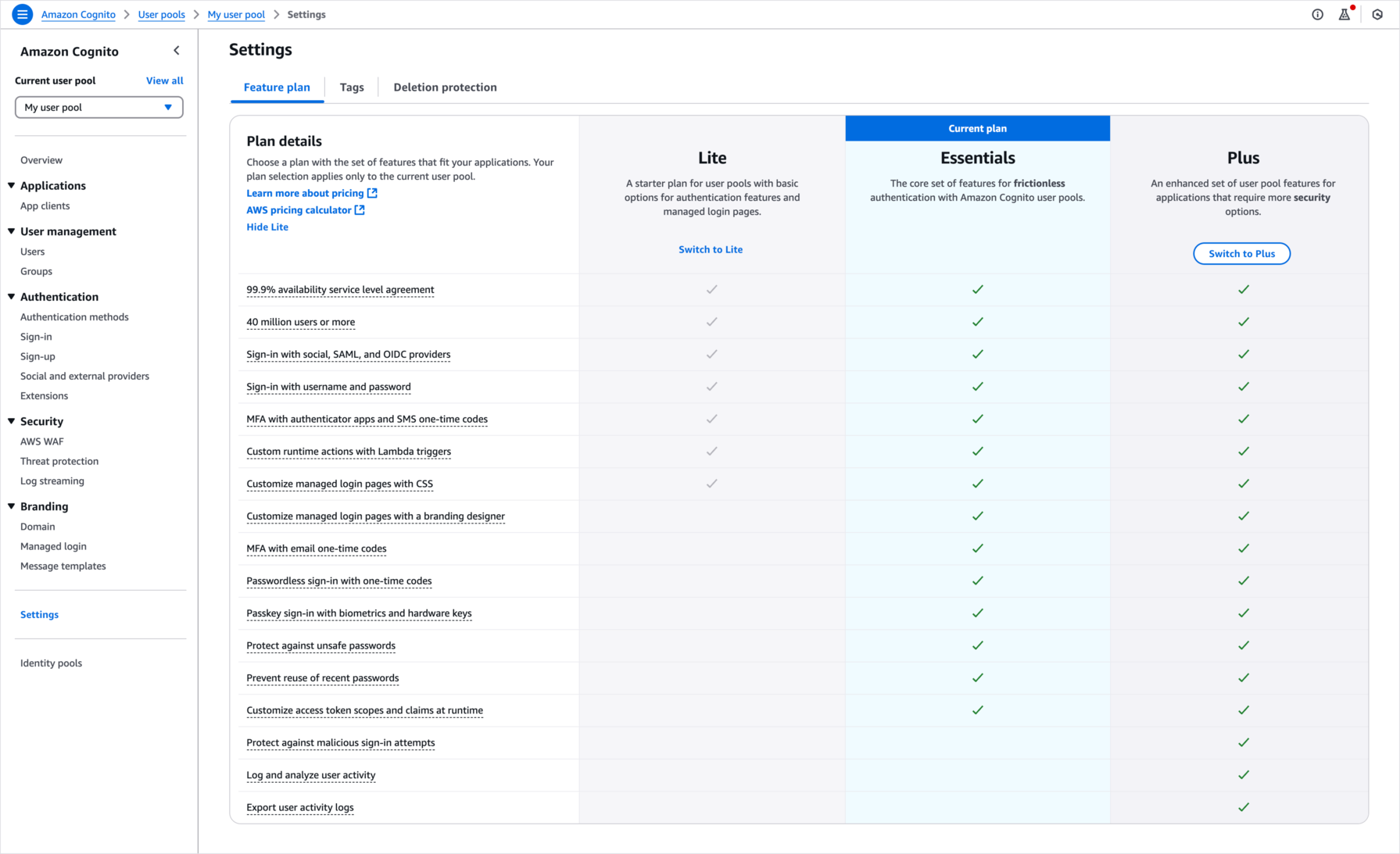This screenshot has height=854, width=1400.
Task: Go to Users page in sidebar
Action: tap(33, 252)
